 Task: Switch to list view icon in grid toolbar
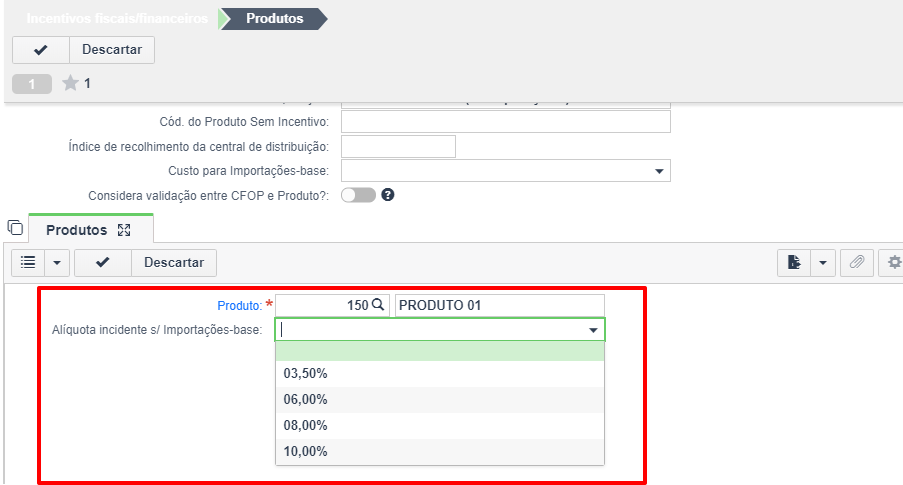click(x=28, y=263)
